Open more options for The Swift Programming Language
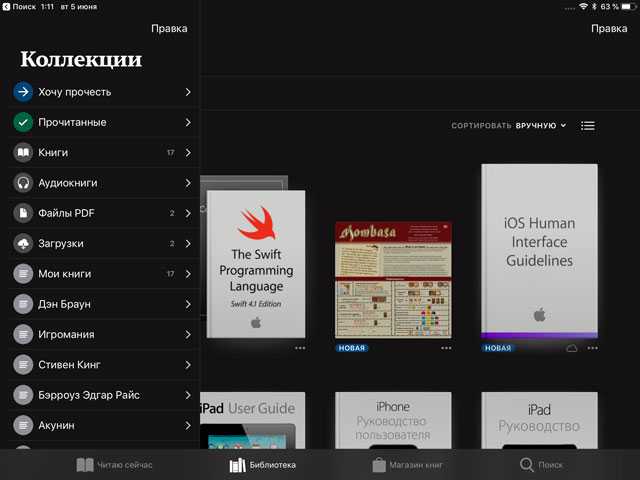Screen dimensions: 640x480 tap(300, 348)
